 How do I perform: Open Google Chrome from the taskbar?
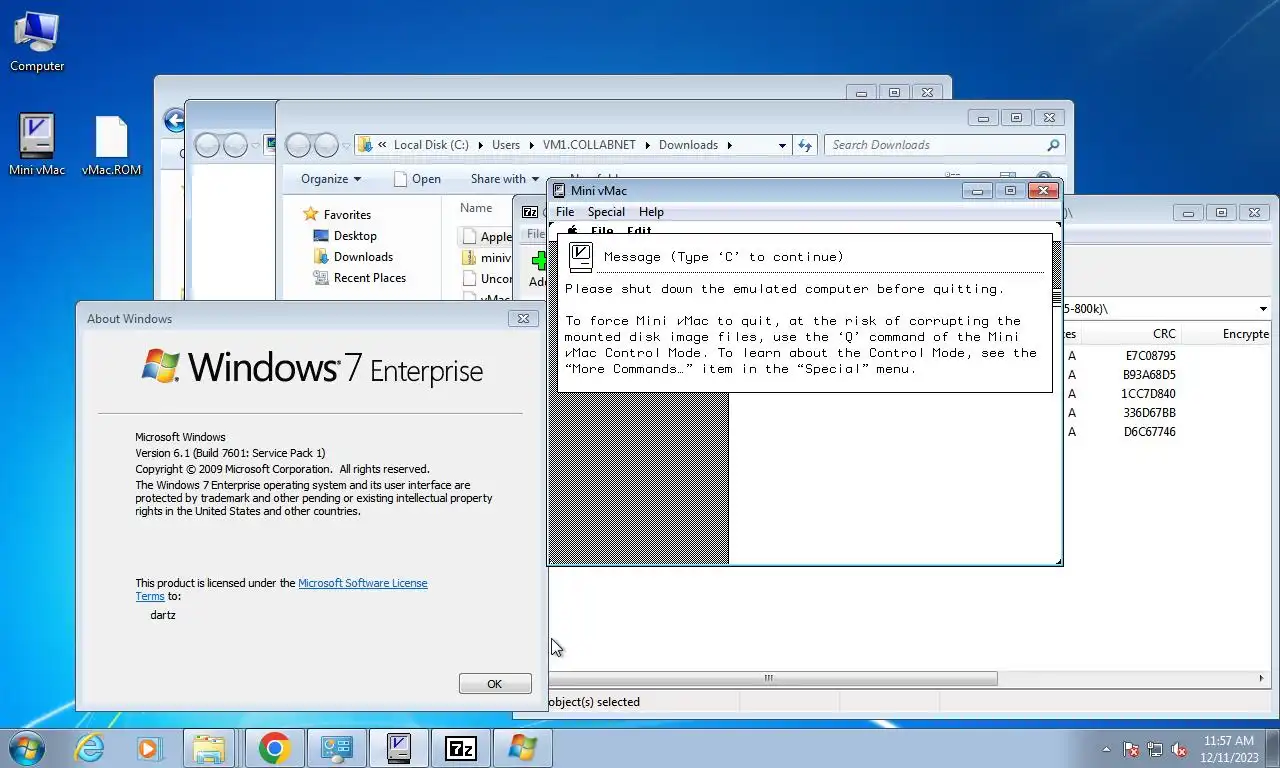273,748
